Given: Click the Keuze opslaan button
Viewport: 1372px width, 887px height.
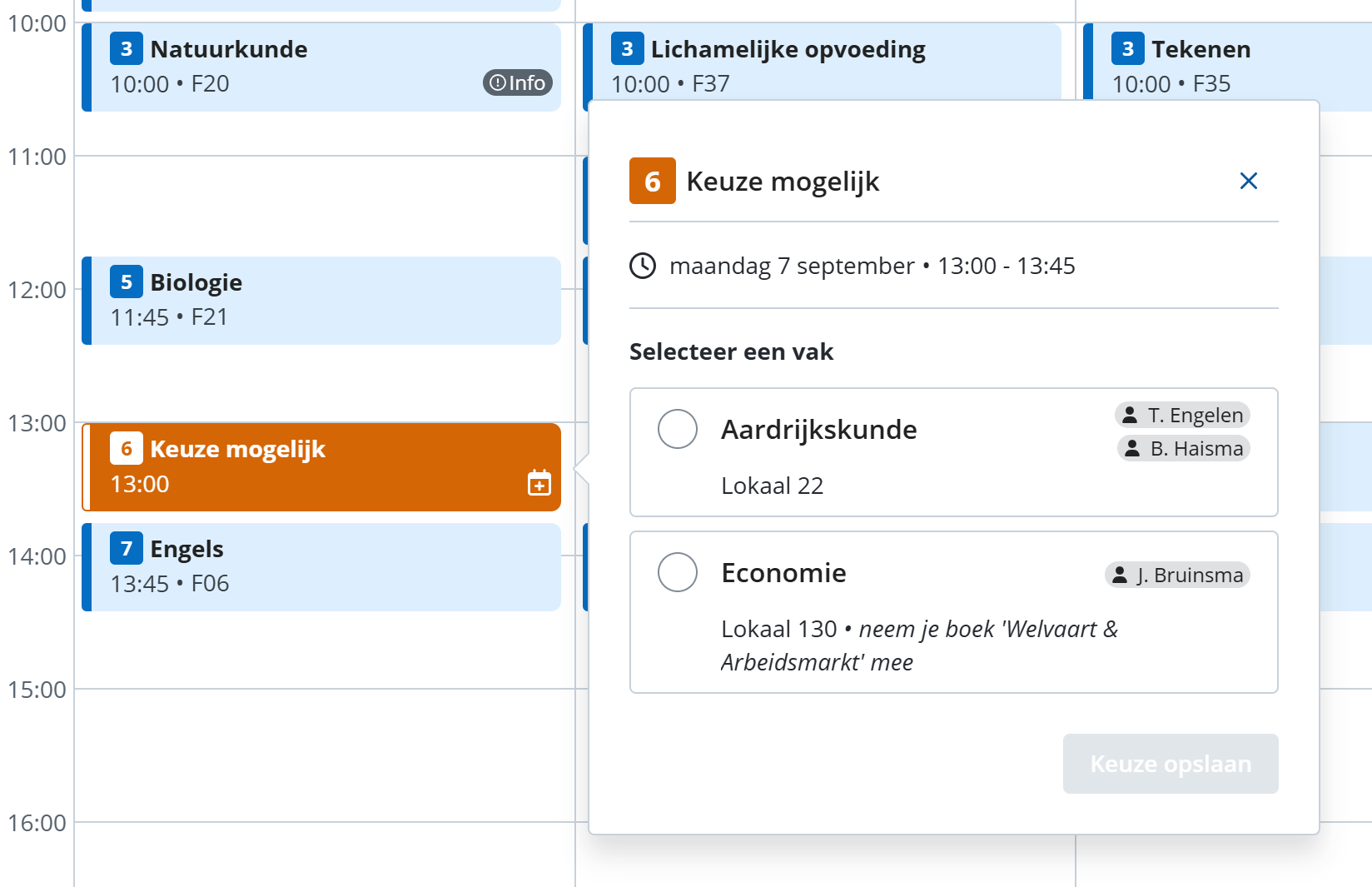Looking at the screenshot, I should tap(1171, 764).
